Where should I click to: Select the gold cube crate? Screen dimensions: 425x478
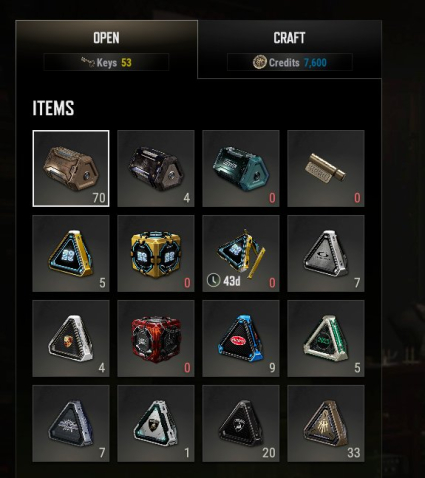(x=156, y=253)
